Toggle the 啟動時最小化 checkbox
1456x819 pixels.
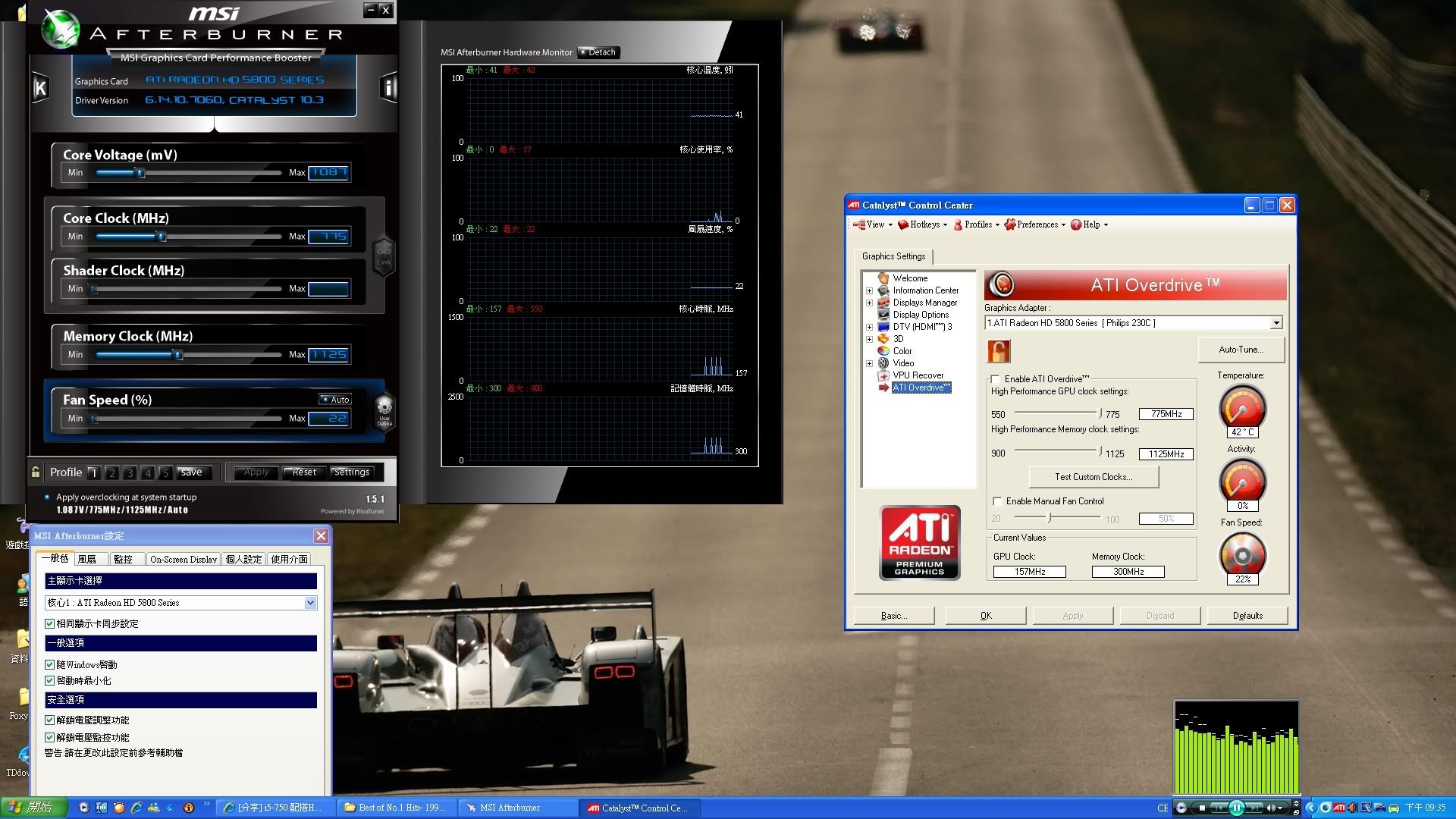(x=50, y=681)
